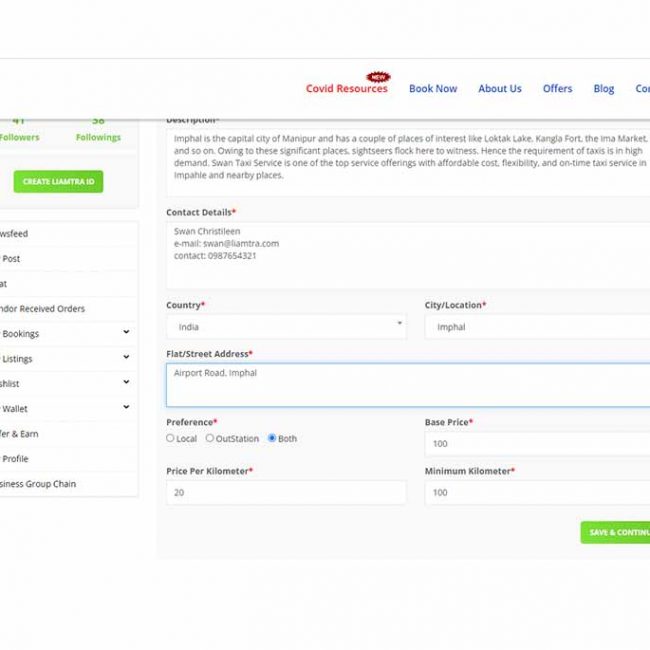Click the Price Per Kilometer field
Viewport: 650px width, 650px height.
coord(286,493)
